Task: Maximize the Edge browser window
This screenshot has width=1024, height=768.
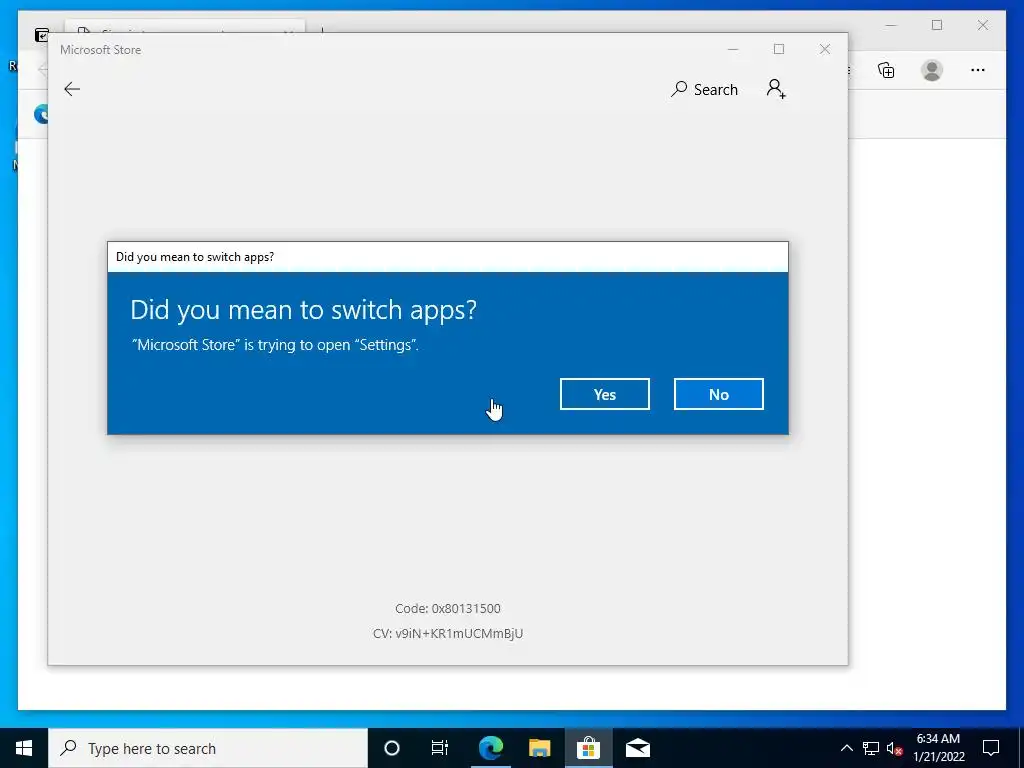Action: [x=937, y=25]
